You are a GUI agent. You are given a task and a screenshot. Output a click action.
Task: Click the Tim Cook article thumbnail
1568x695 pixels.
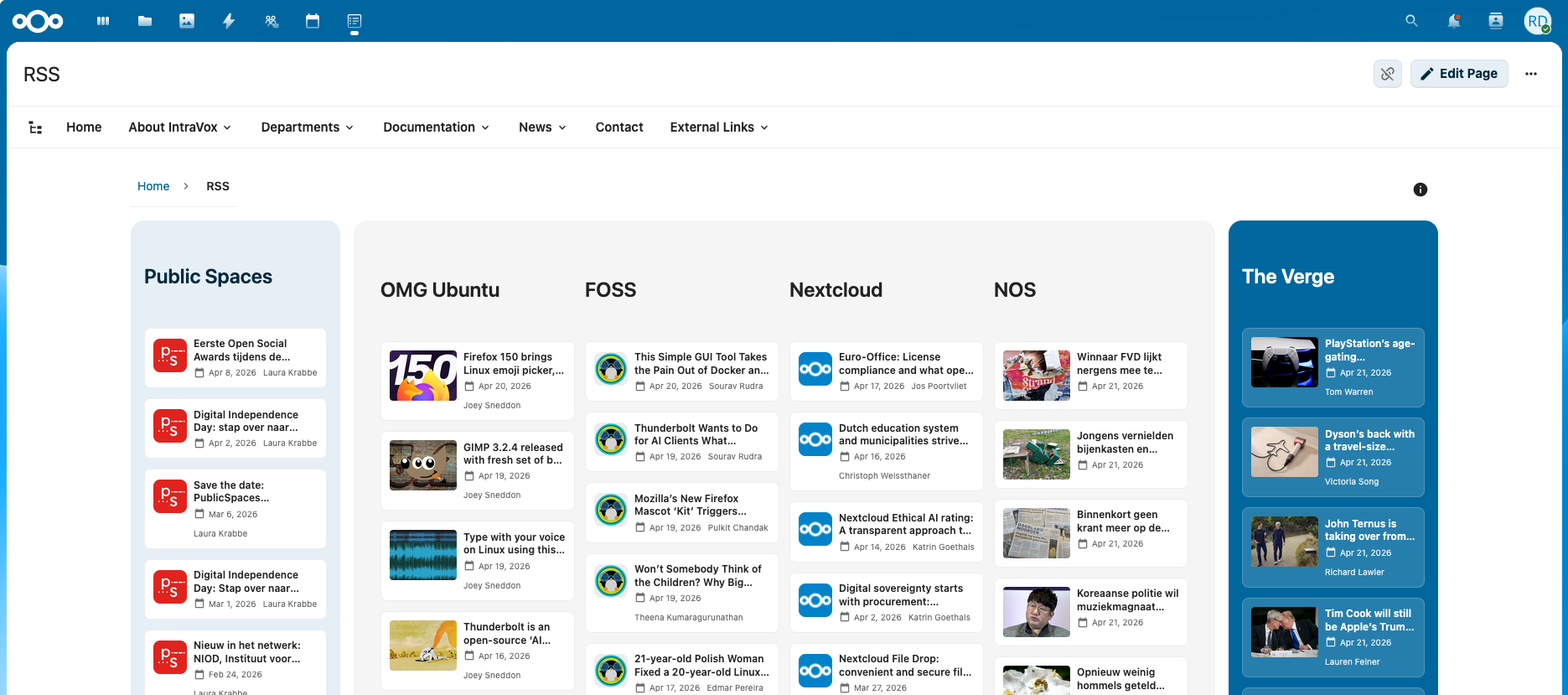1285,632
